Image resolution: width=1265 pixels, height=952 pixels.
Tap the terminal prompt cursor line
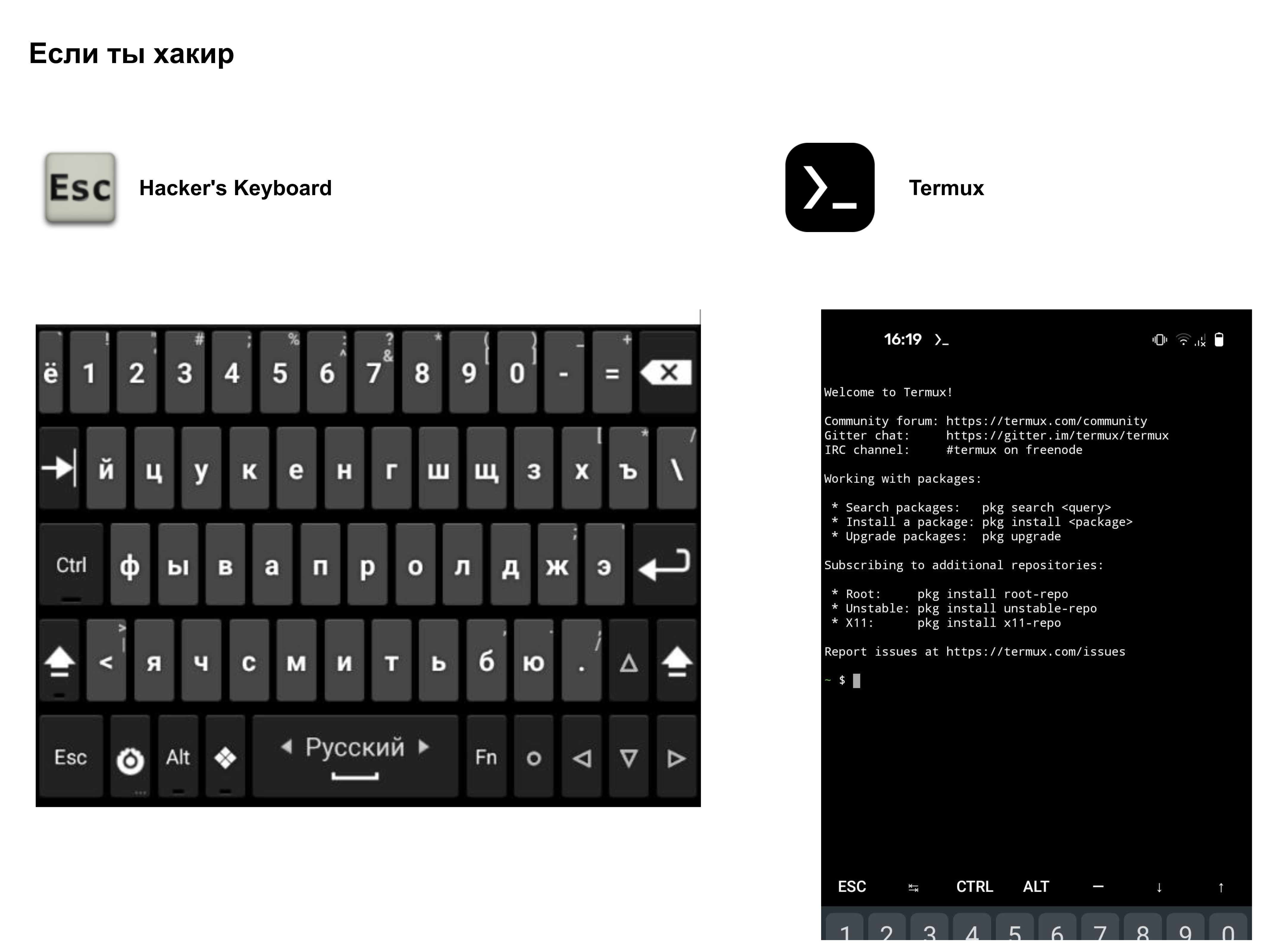[x=856, y=680]
